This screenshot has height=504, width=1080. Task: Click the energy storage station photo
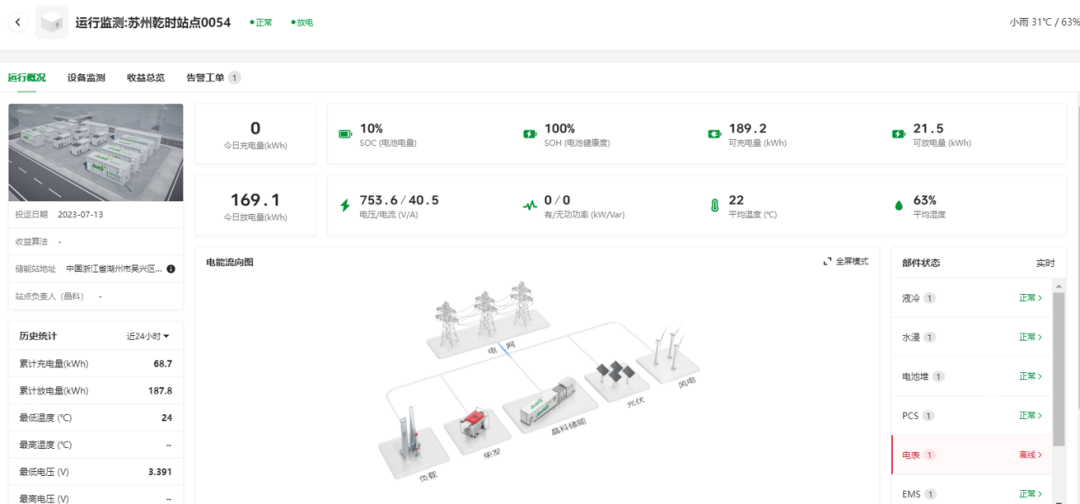[96, 153]
